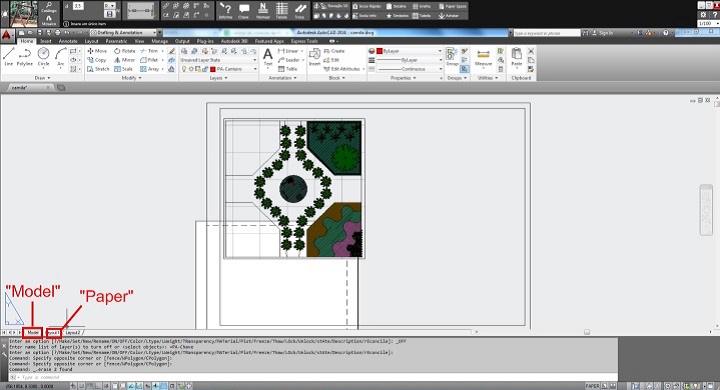Screen dimensions: 720x390
Task: Open the Parametric ribbon tab
Action: pos(116,41)
